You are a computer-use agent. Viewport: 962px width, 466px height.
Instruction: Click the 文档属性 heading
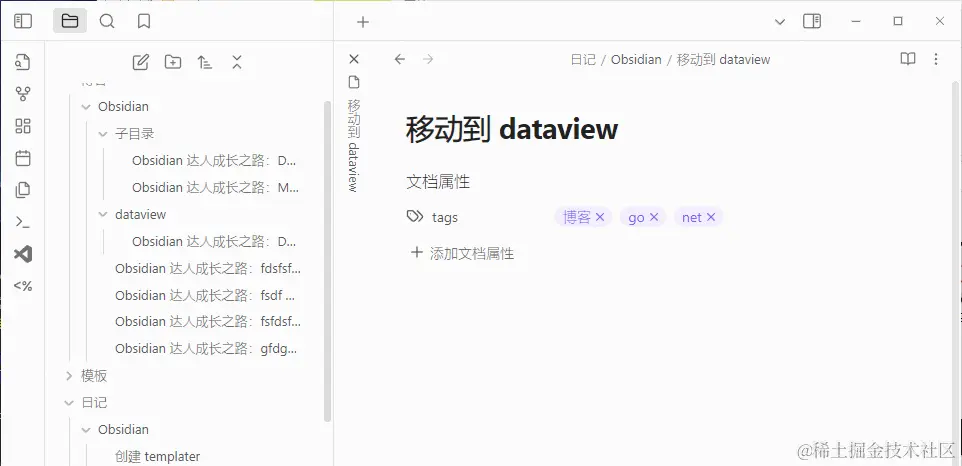438,181
